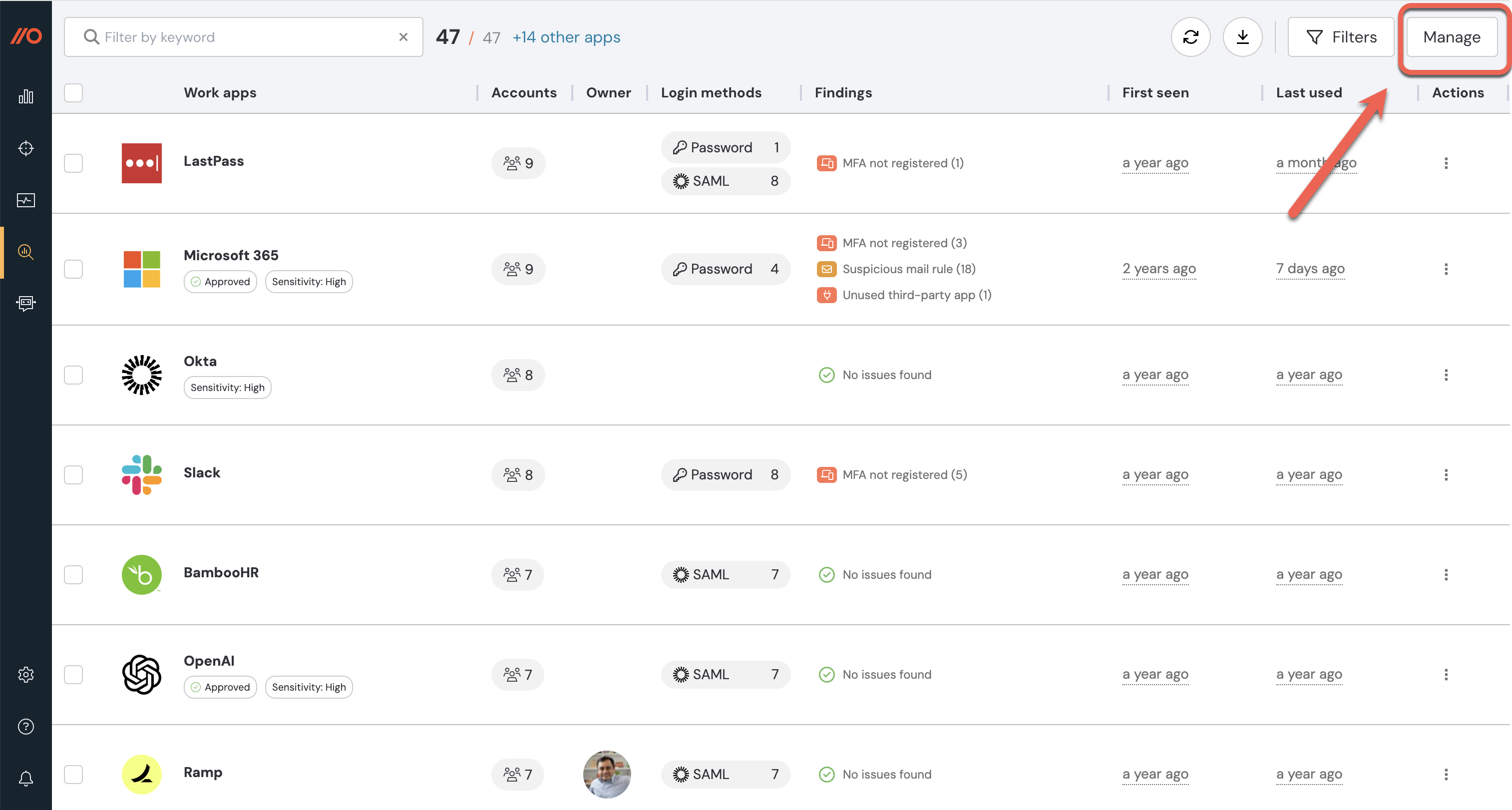Open the Slack app name
Viewport: 1512px width, 810px height.
(x=202, y=472)
